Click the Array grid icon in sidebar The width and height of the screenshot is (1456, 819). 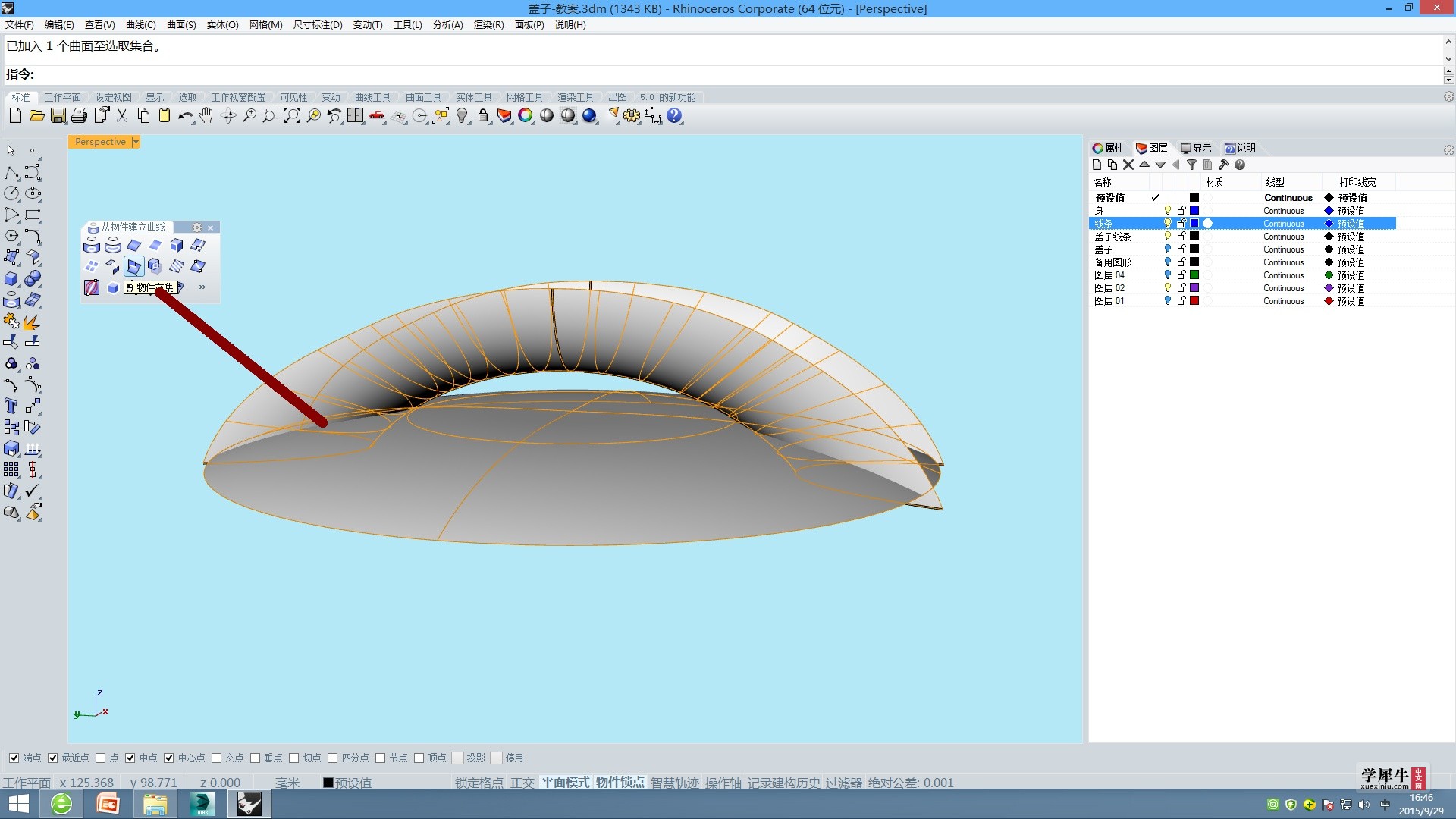(11, 469)
